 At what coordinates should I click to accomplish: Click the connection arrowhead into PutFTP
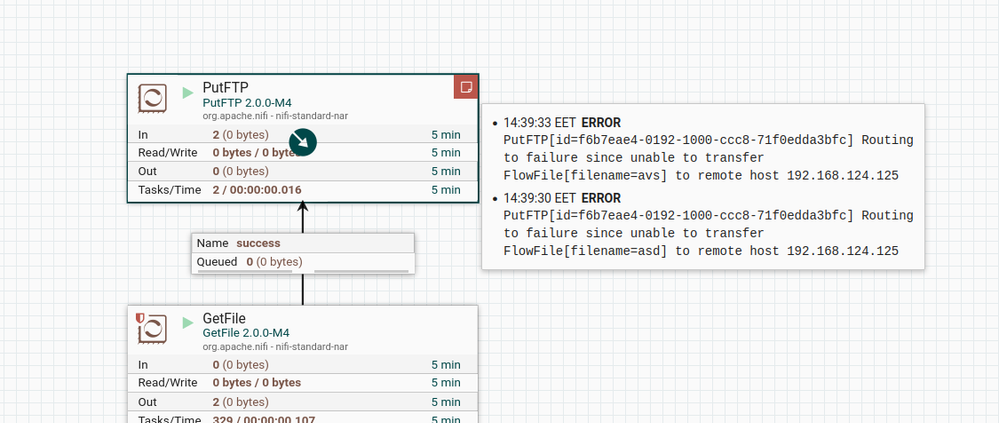tap(303, 206)
